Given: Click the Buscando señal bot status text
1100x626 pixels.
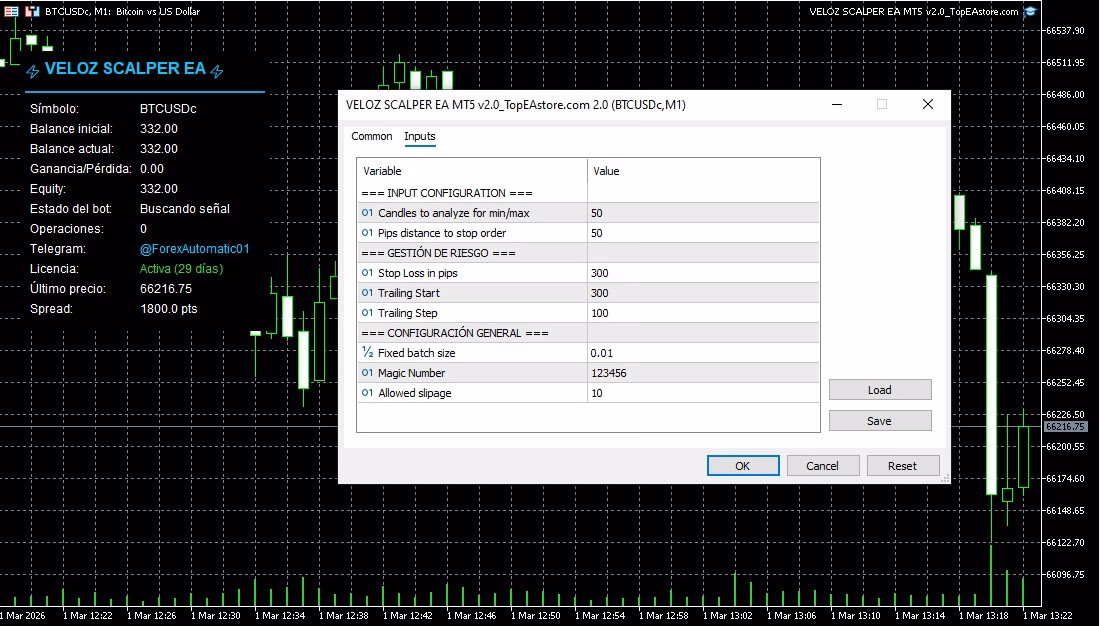Looking at the screenshot, I should pyautogui.click(x=185, y=208).
